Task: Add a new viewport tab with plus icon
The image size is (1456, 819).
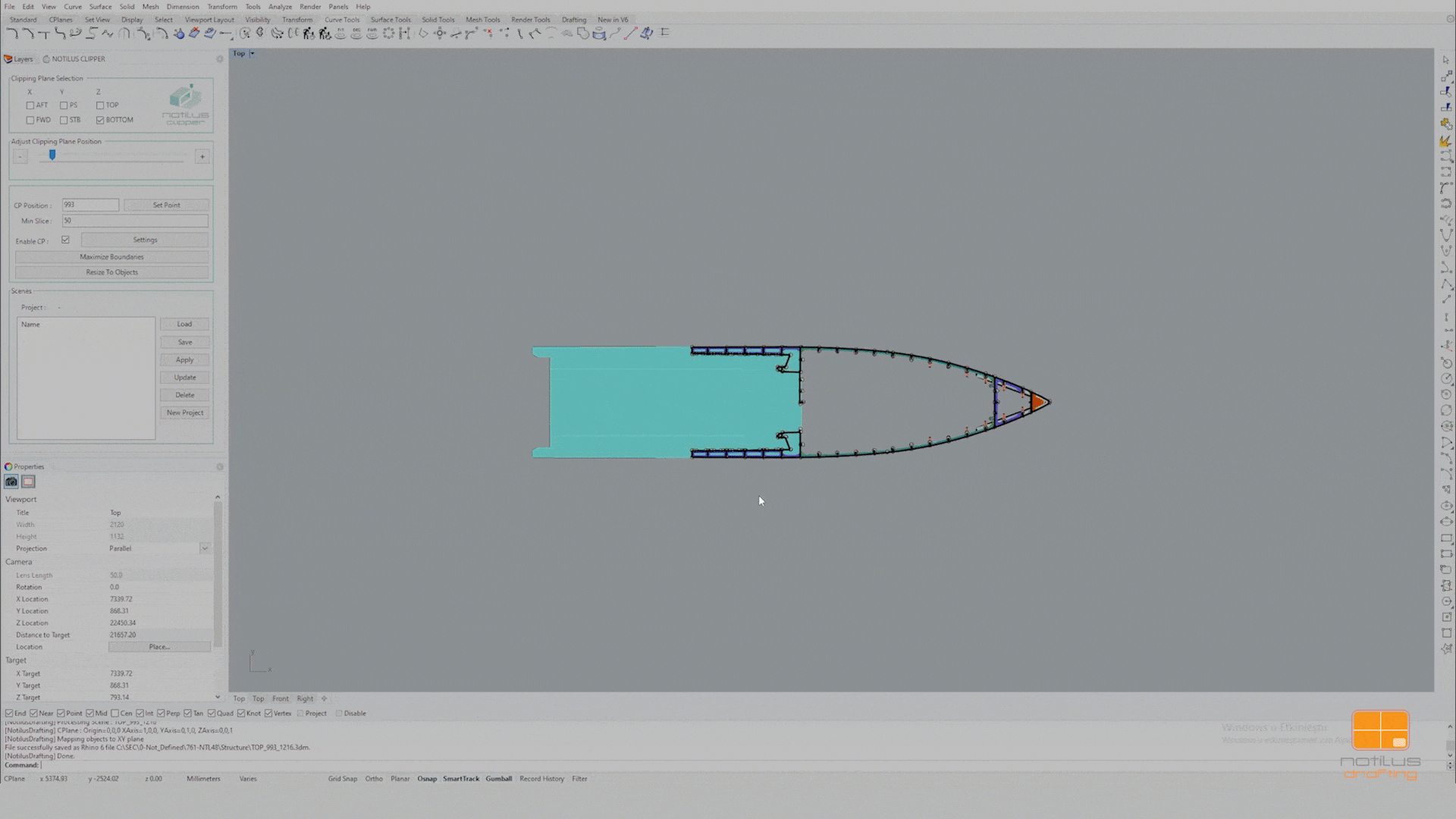Action: pos(324,698)
